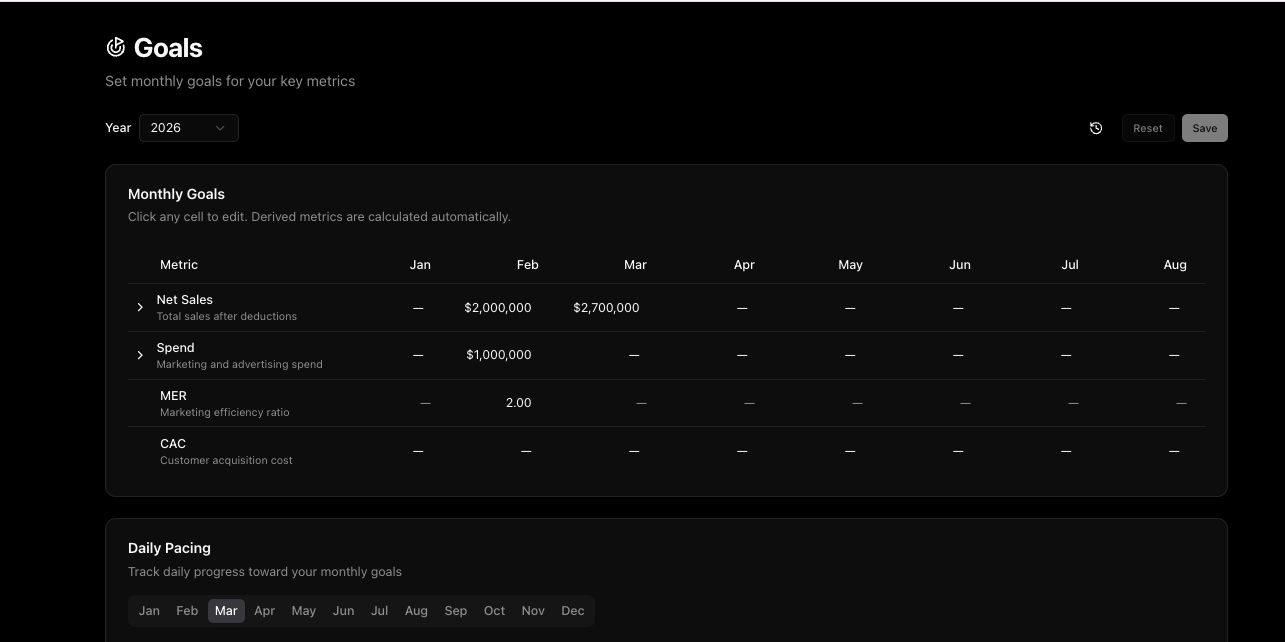Image resolution: width=1285 pixels, height=642 pixels.
Task: Click the April Spend empty cell
Action: 742,355
